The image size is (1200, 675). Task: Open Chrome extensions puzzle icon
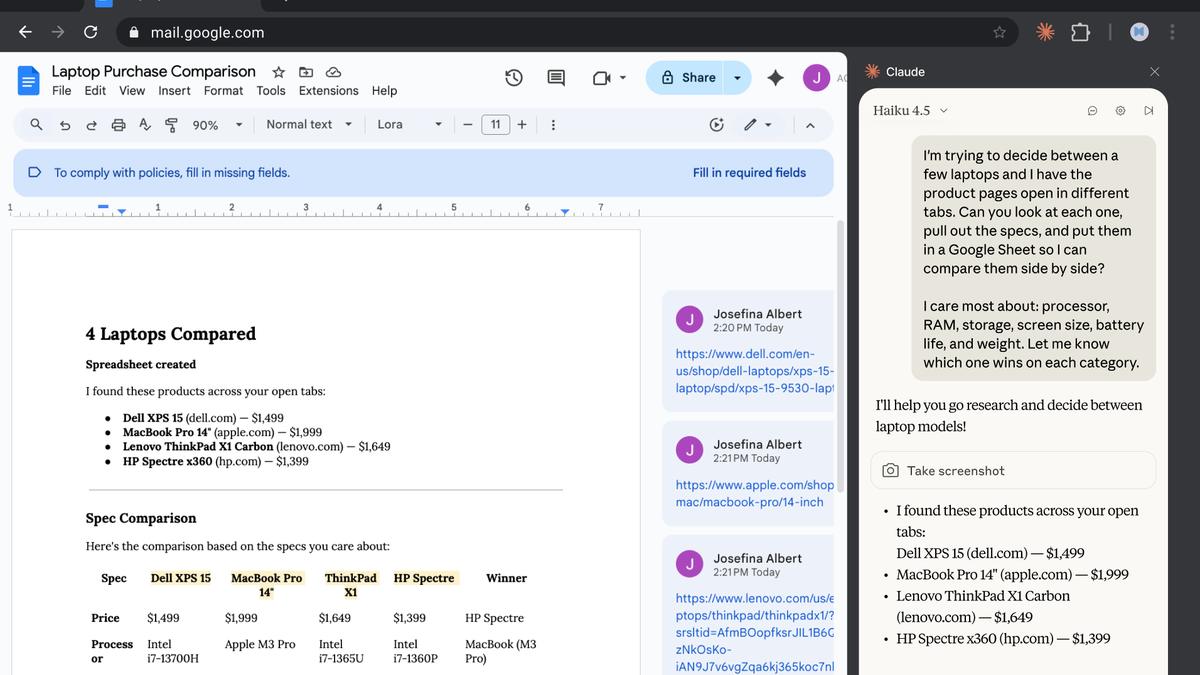[1080, 32]
